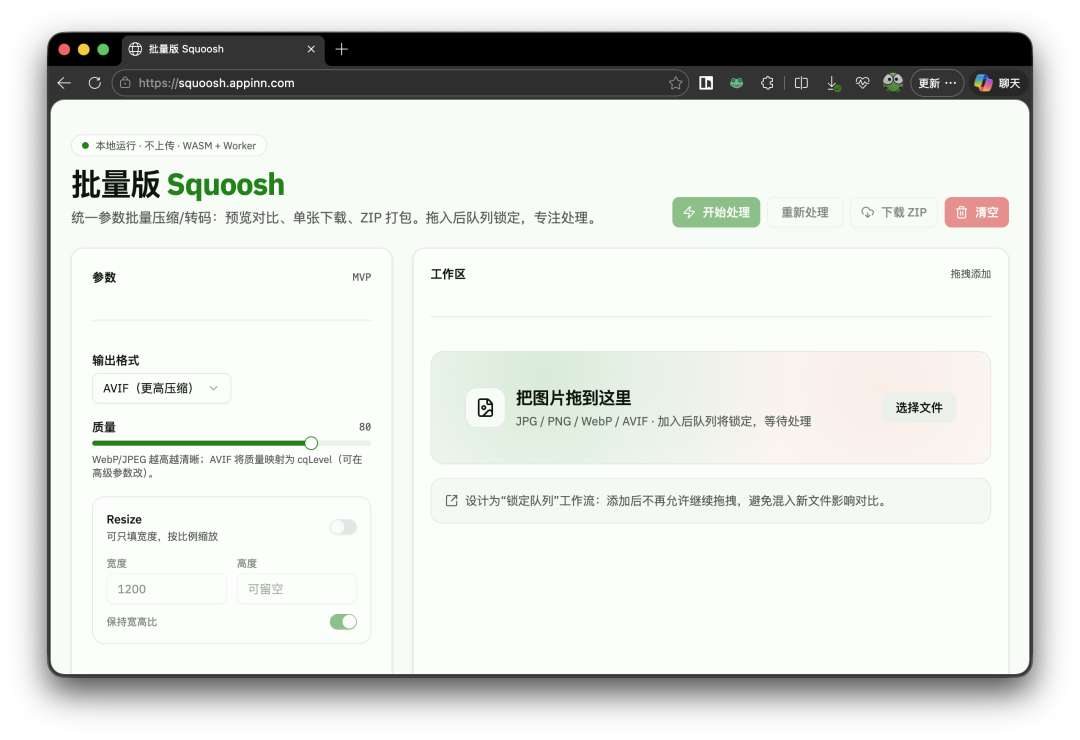Click the Resize section label

tap(124, 520)
